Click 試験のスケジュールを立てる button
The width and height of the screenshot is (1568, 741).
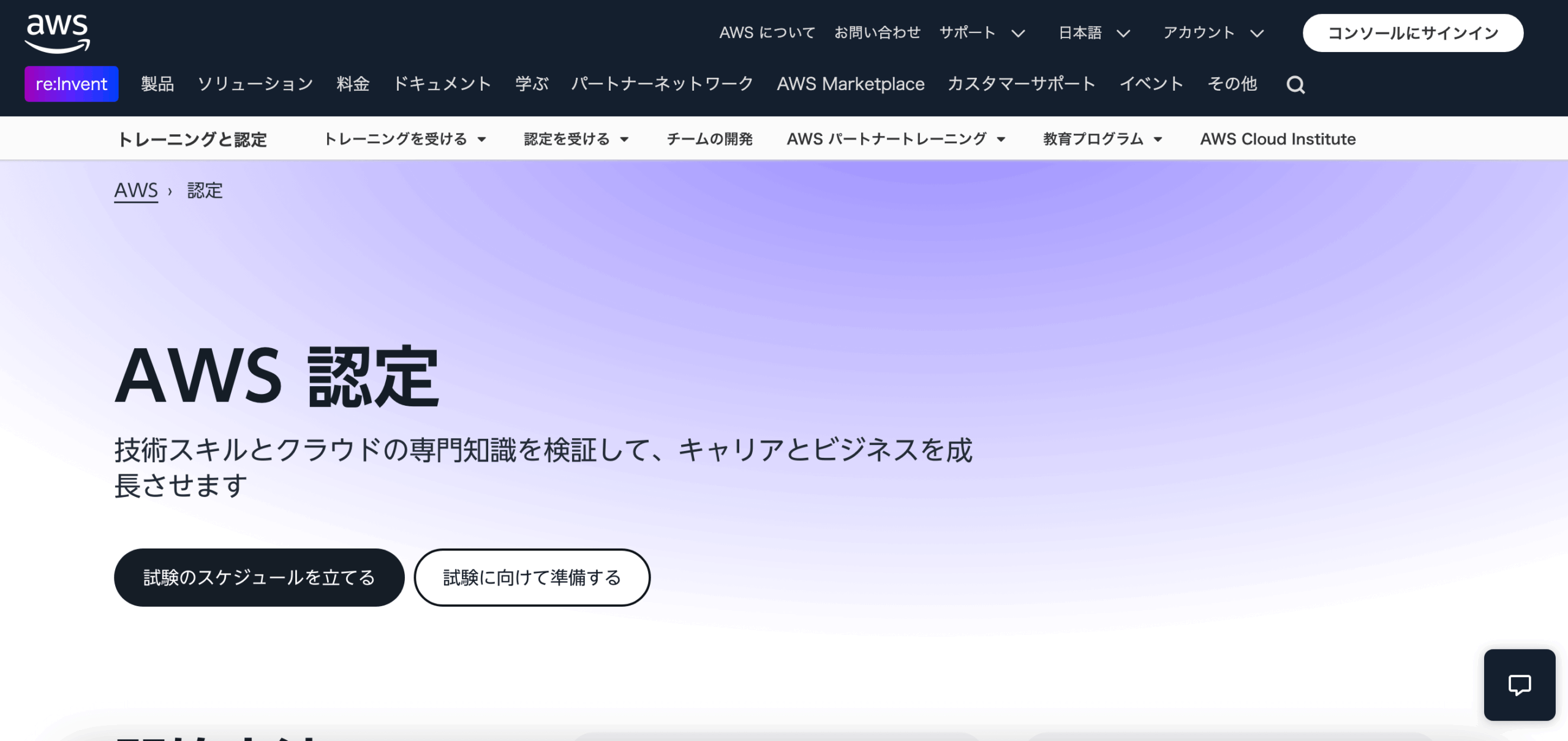point(259,577)
